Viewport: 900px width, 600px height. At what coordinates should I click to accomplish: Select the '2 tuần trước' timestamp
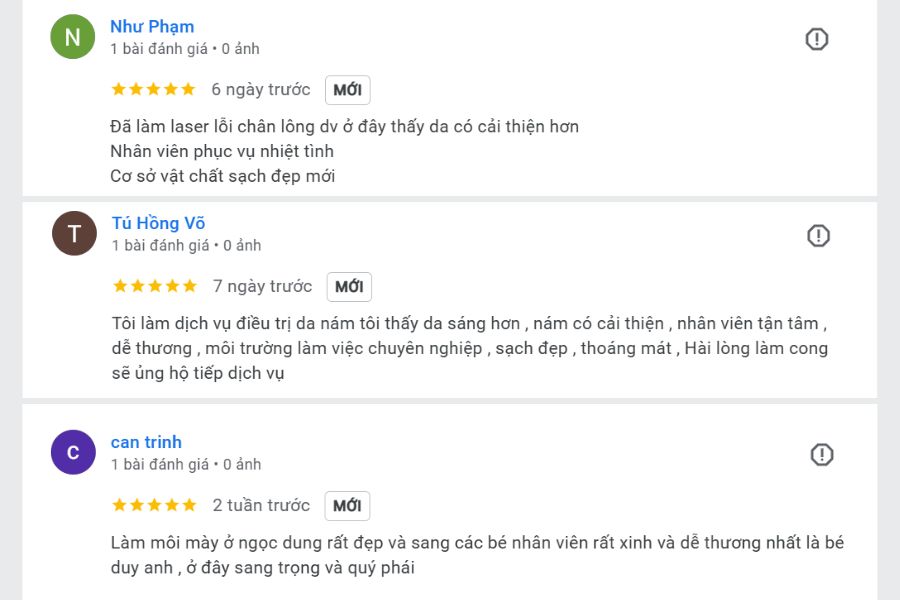click(260, 505)
